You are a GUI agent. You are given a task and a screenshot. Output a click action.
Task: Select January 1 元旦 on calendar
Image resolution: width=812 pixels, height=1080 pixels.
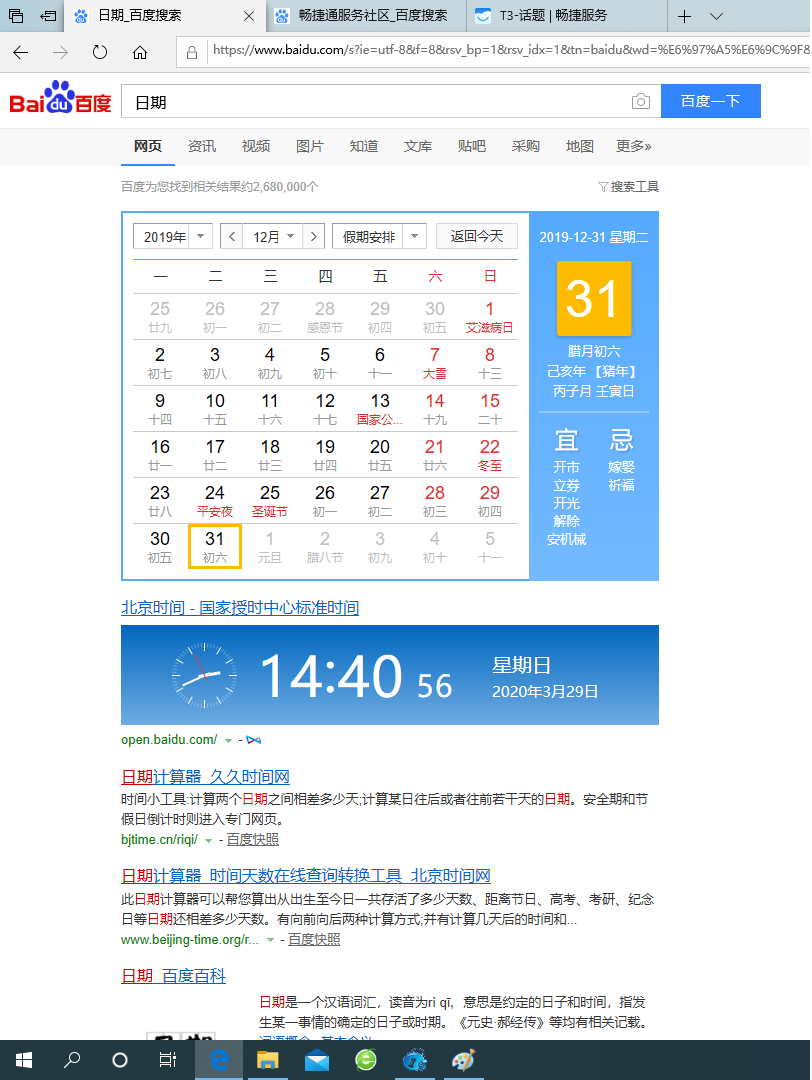pos(270,547)
